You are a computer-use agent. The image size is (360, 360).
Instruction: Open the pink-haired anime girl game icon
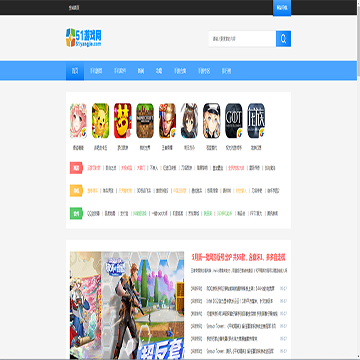78,121
